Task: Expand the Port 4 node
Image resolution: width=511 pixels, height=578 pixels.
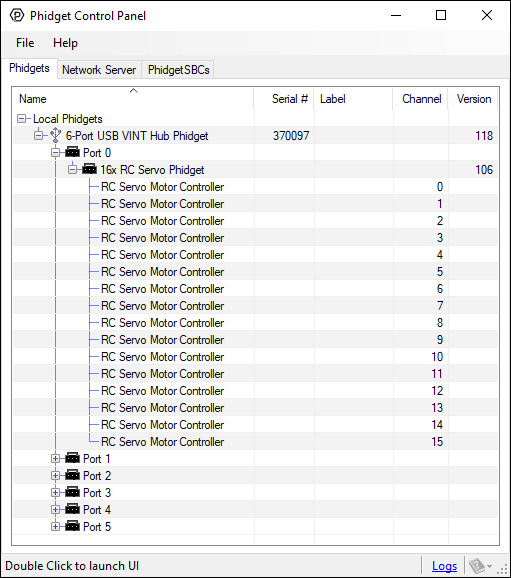Action: tap(55, 509)
